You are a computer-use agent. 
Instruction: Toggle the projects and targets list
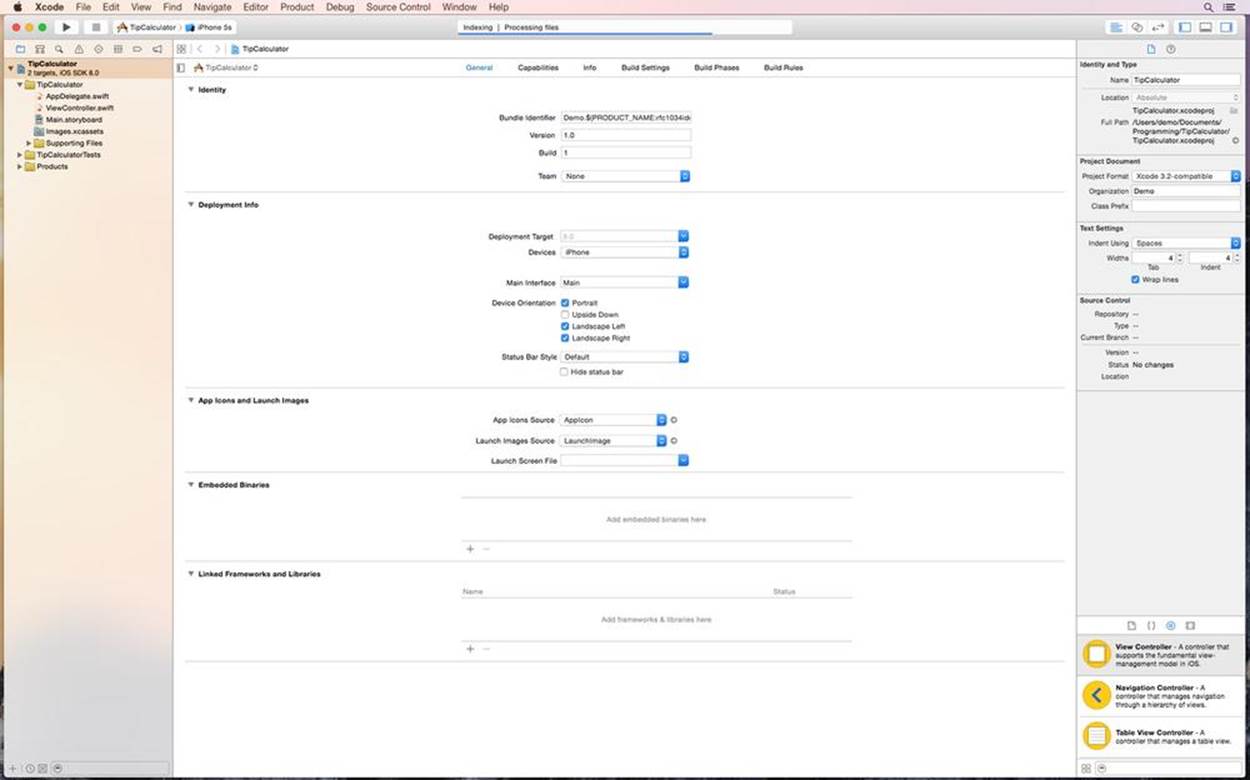click(x=181, y=68)
